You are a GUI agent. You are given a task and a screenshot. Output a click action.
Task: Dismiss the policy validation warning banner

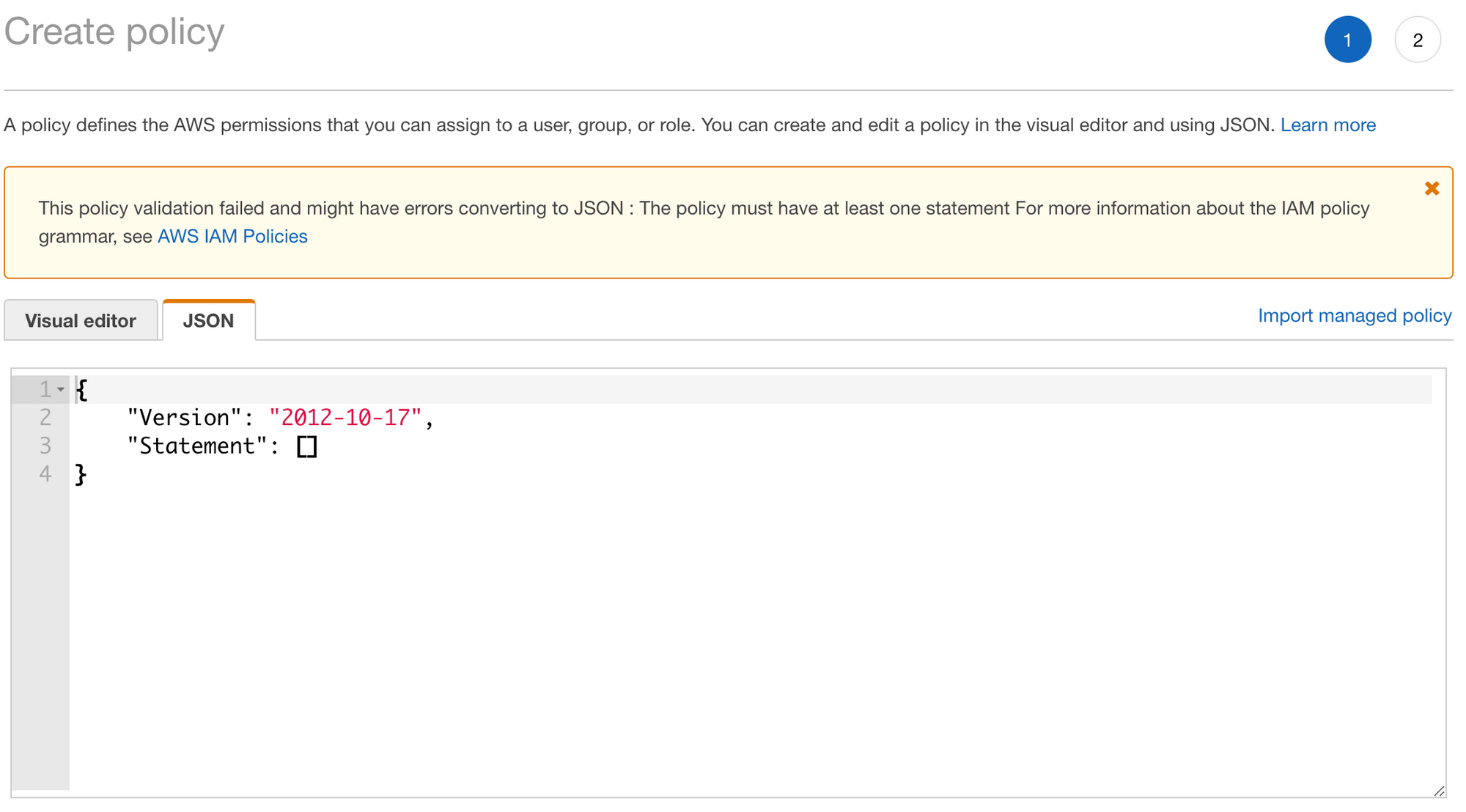coord(1431,188)
